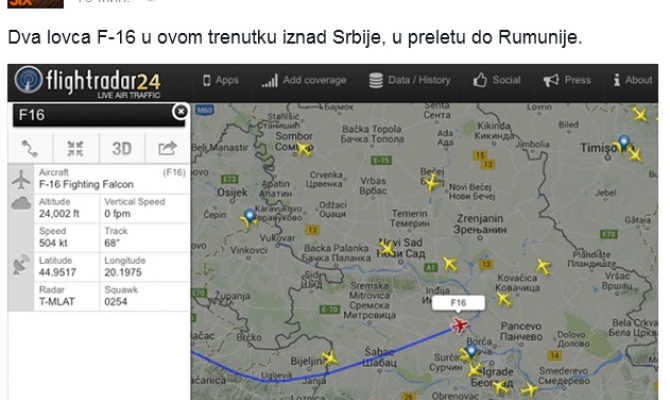Screen dimensions: 670x400
Task: Open the About menu
Action: pyautogui.click(x=631, y=80)
